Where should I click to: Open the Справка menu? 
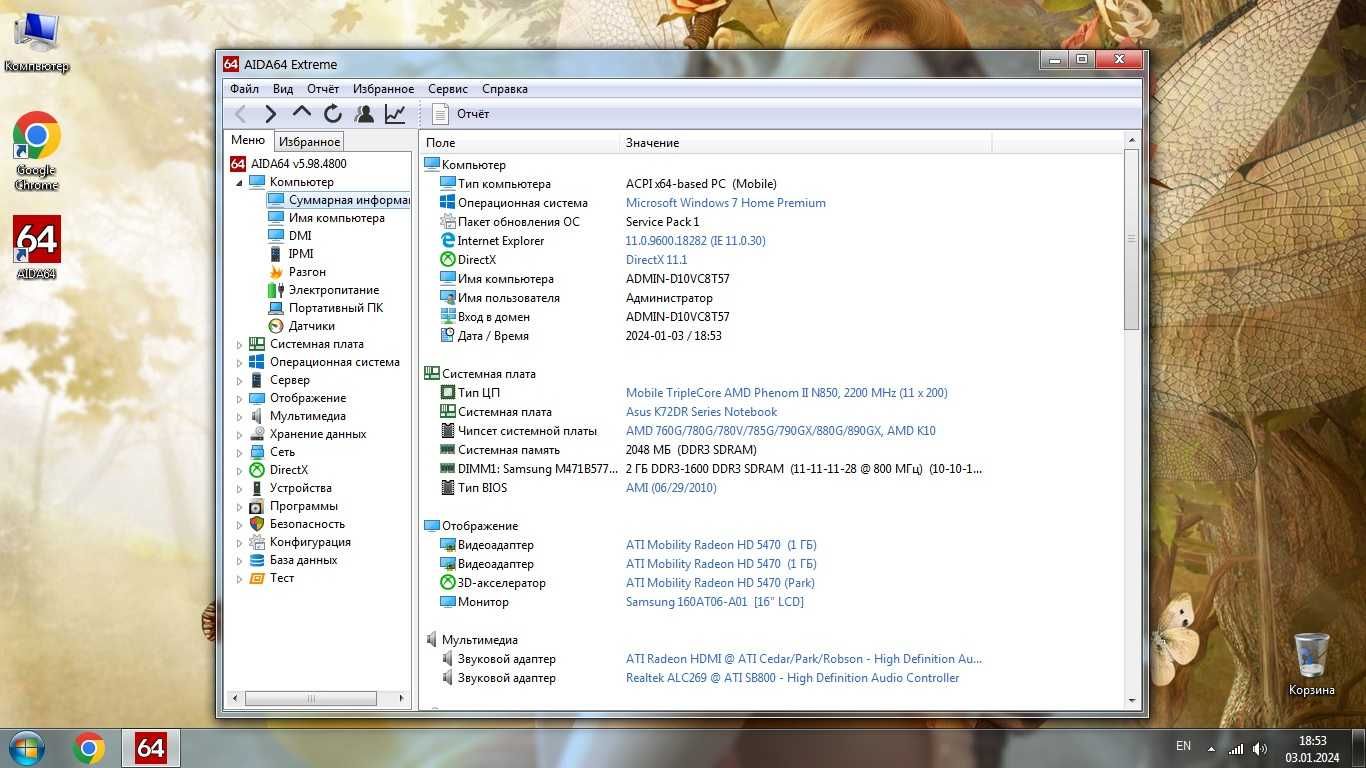pyautogui.click(x=504, y=89)
